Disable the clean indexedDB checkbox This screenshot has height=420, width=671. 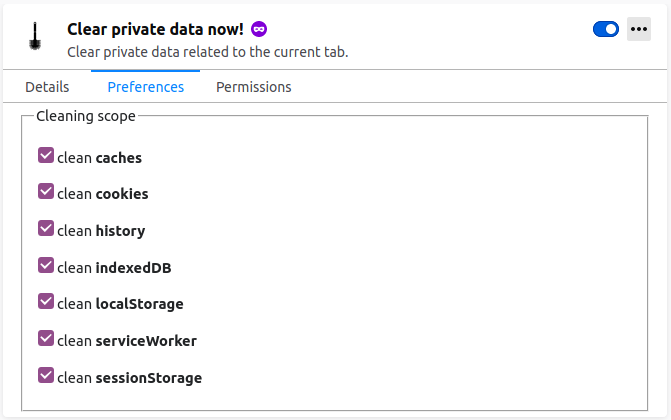46,266
